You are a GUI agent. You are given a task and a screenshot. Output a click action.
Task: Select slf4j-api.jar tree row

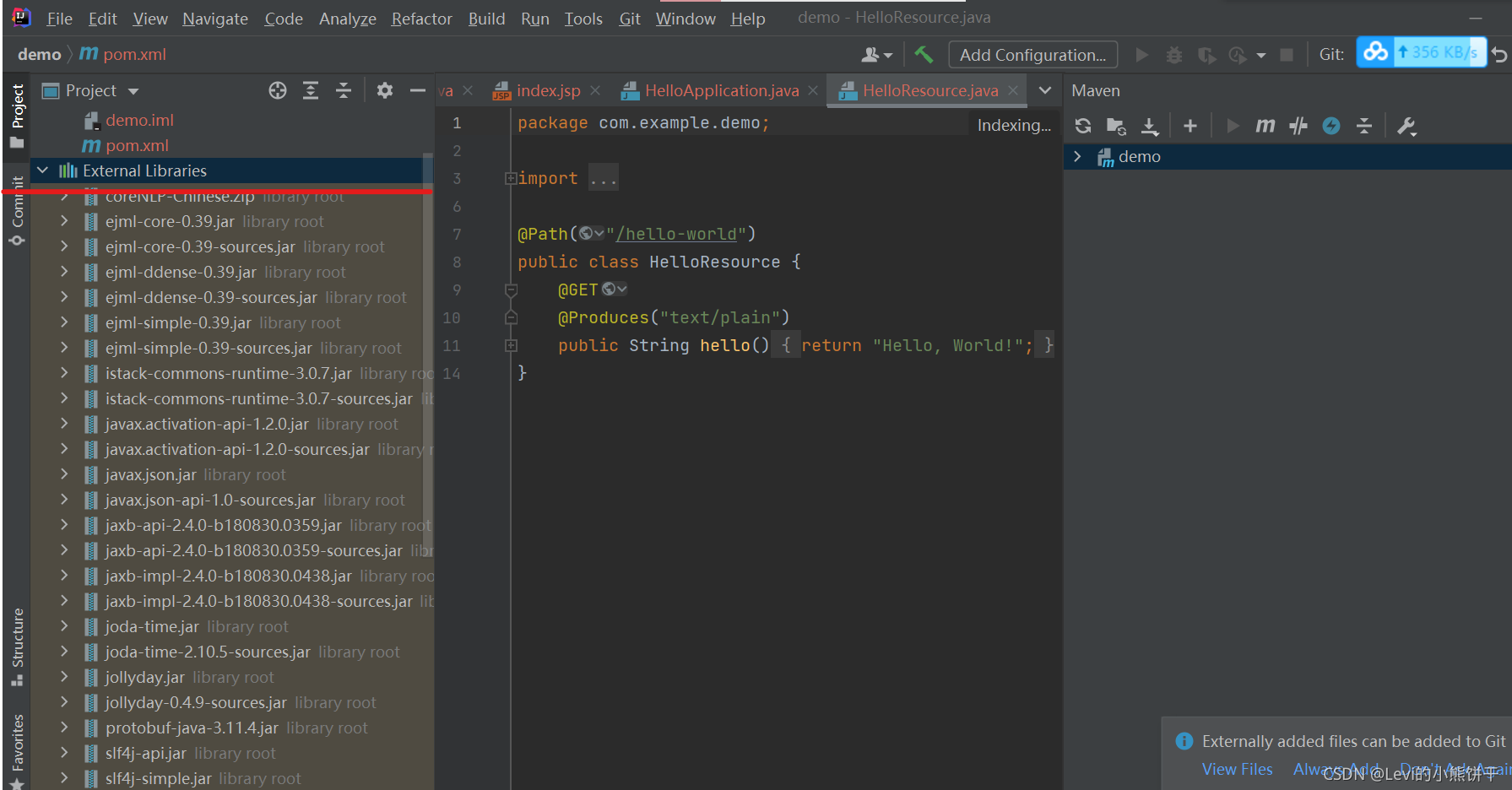click(232, 753)
